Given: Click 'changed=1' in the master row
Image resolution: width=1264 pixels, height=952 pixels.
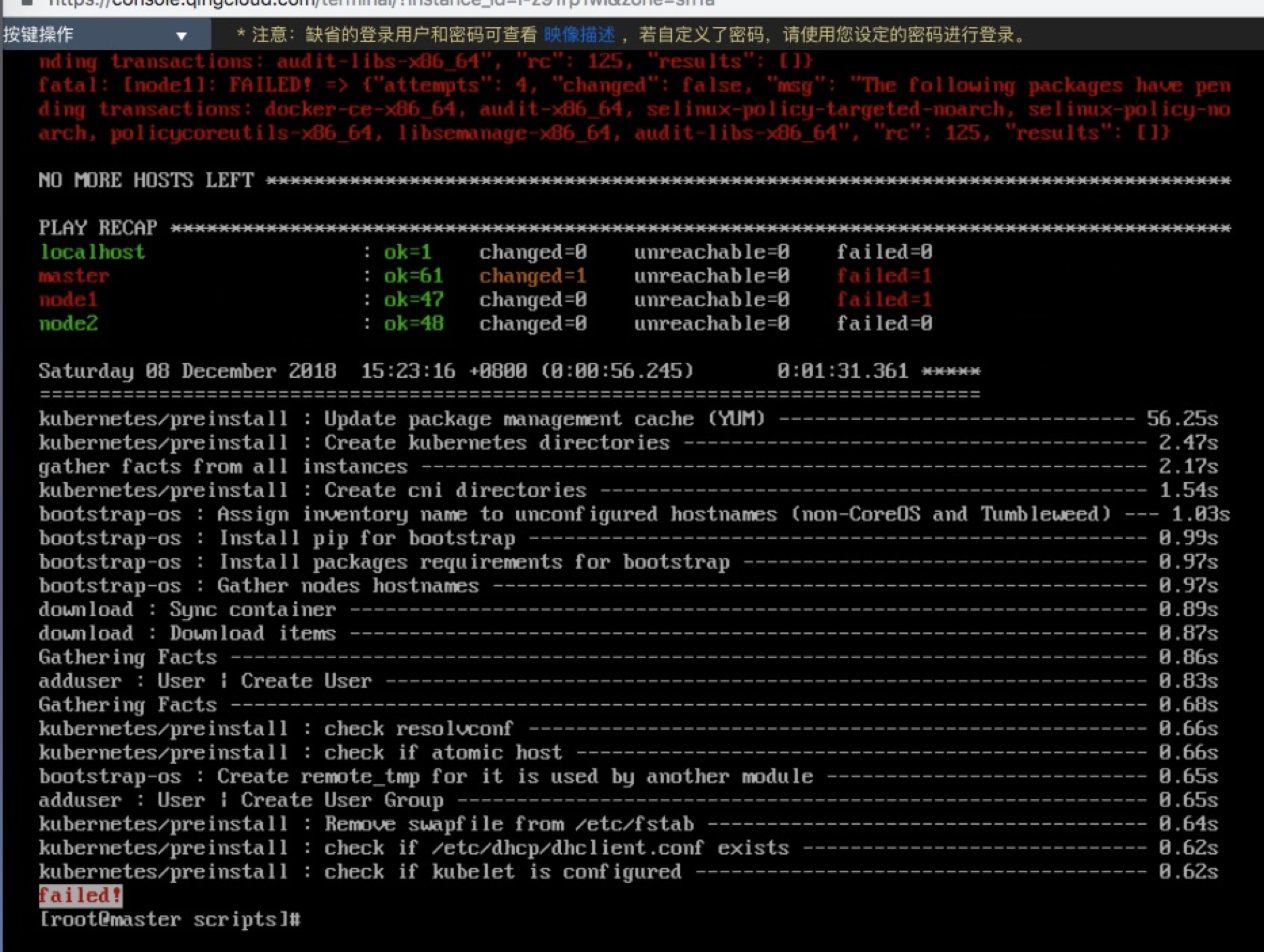Looking at the screenshot, I should tap(533, 276).
